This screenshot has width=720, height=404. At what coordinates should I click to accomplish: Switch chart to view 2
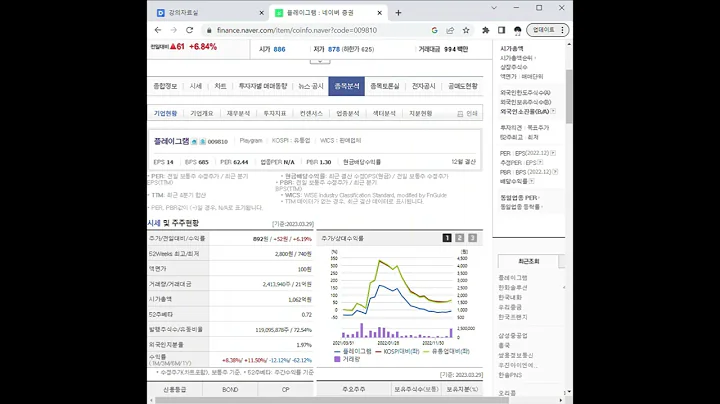tap(460, 237)
